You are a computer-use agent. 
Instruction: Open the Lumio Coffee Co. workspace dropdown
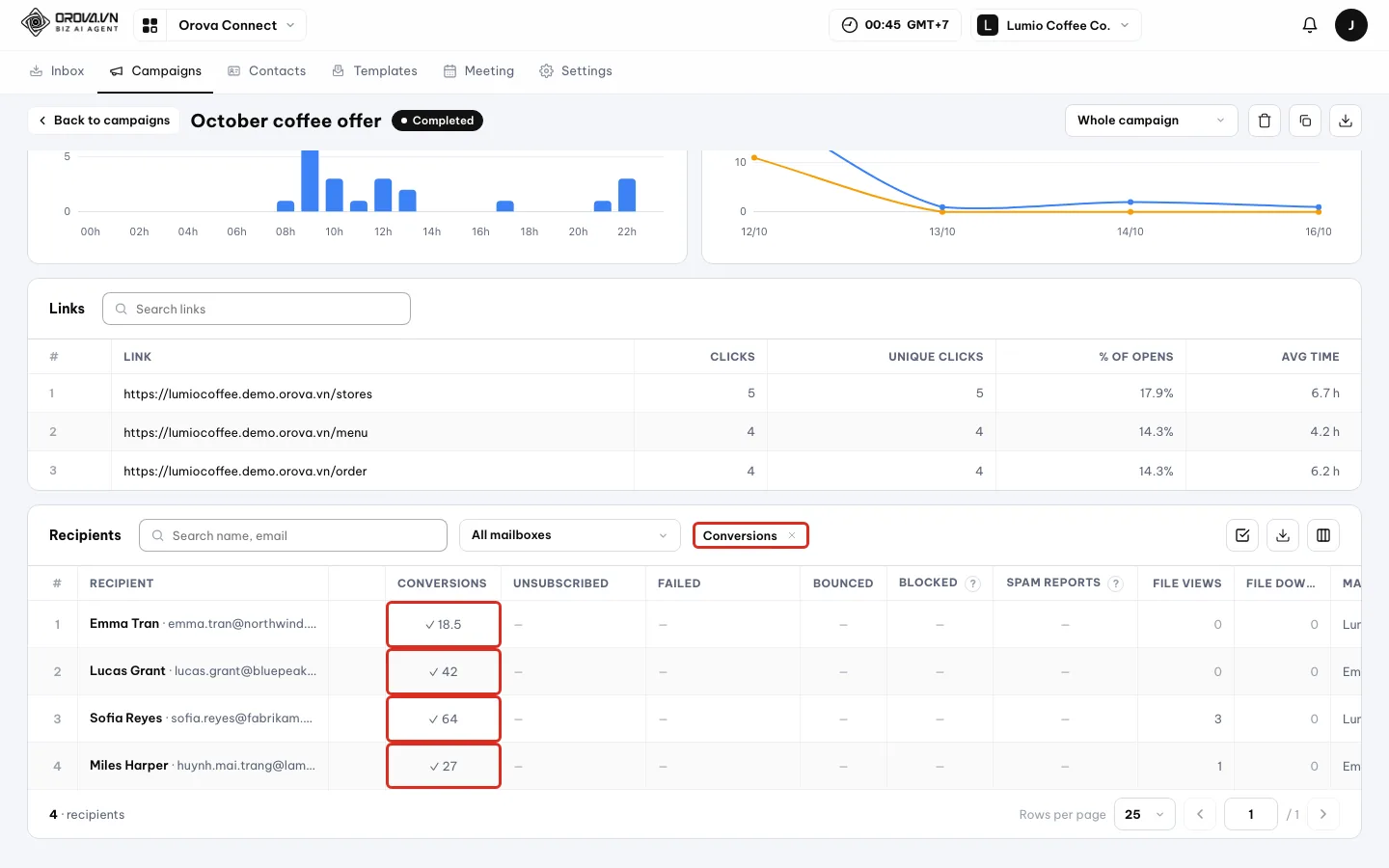pos(1057,25)
